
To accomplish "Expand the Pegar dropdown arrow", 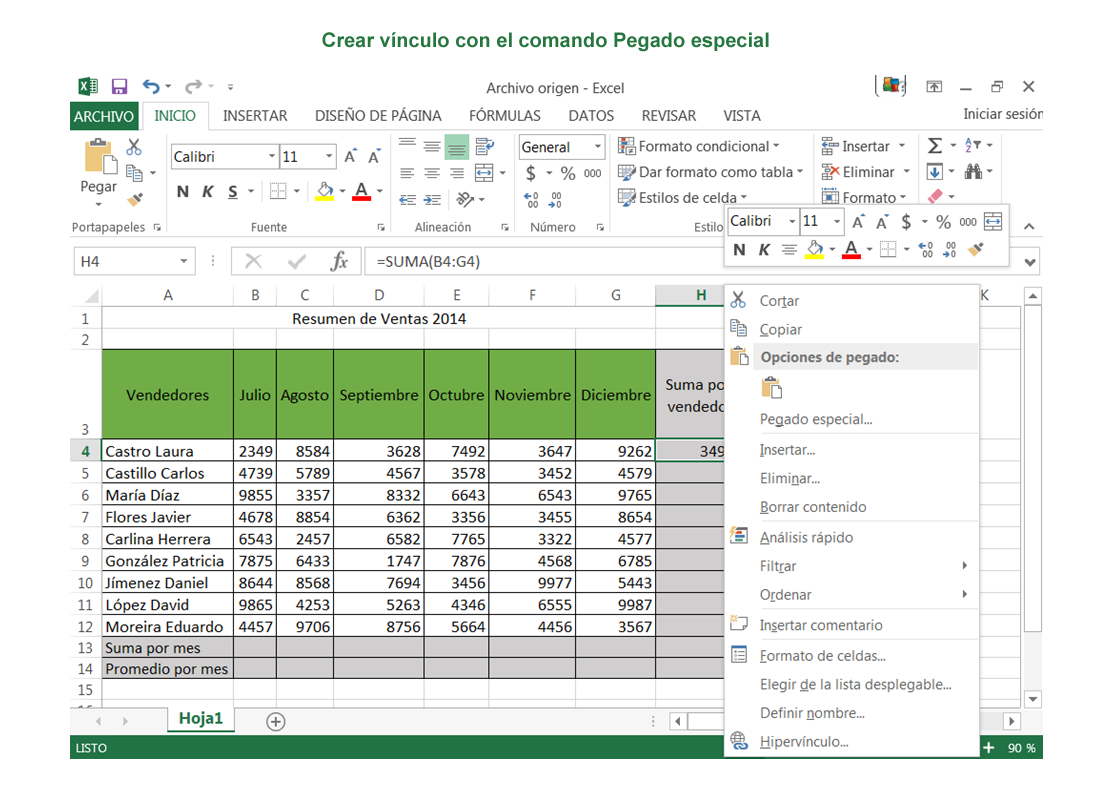I will (x=98, y=204).
